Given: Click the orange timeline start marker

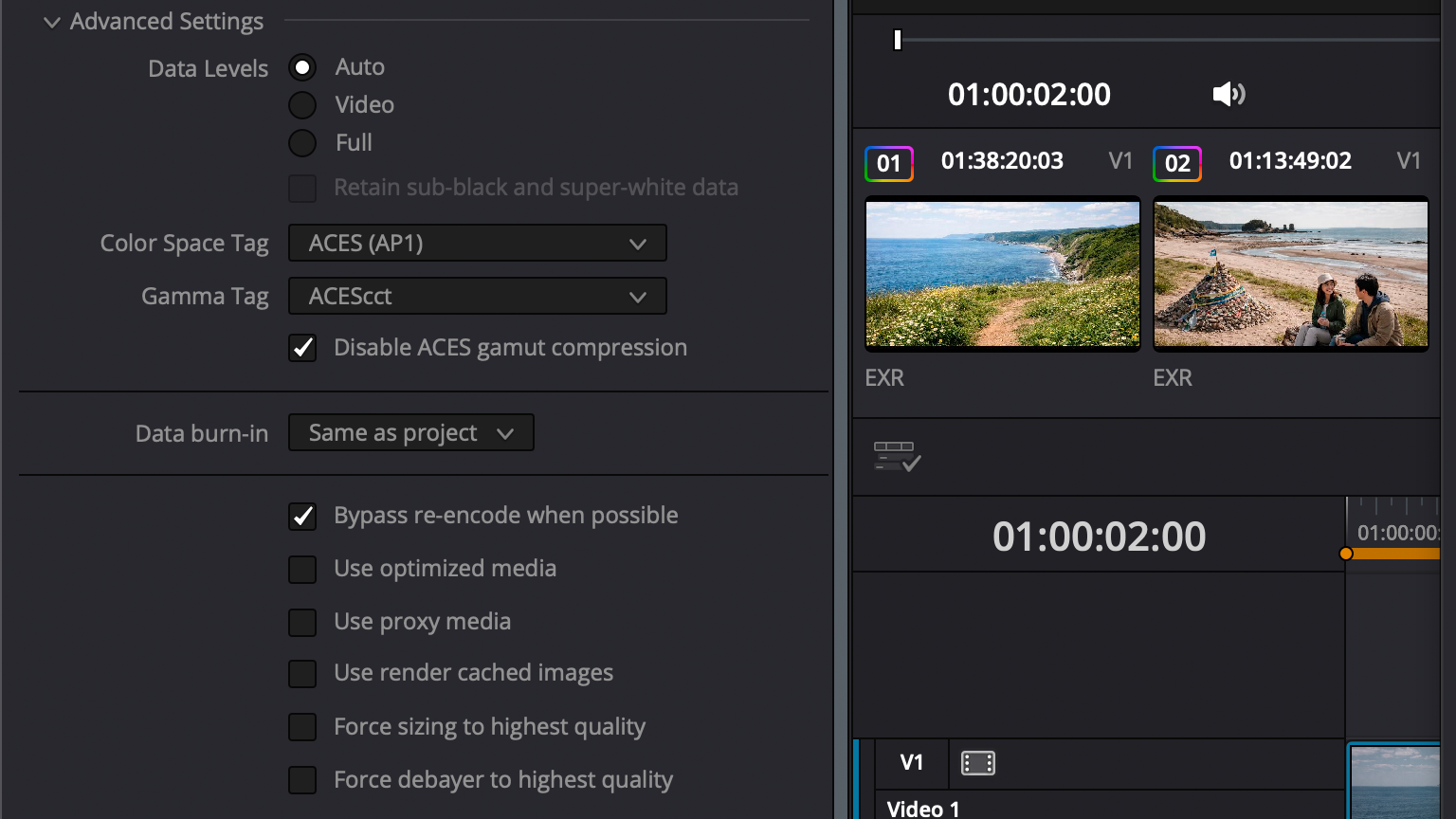Looking at the screenshot, I should [1346, 554].
